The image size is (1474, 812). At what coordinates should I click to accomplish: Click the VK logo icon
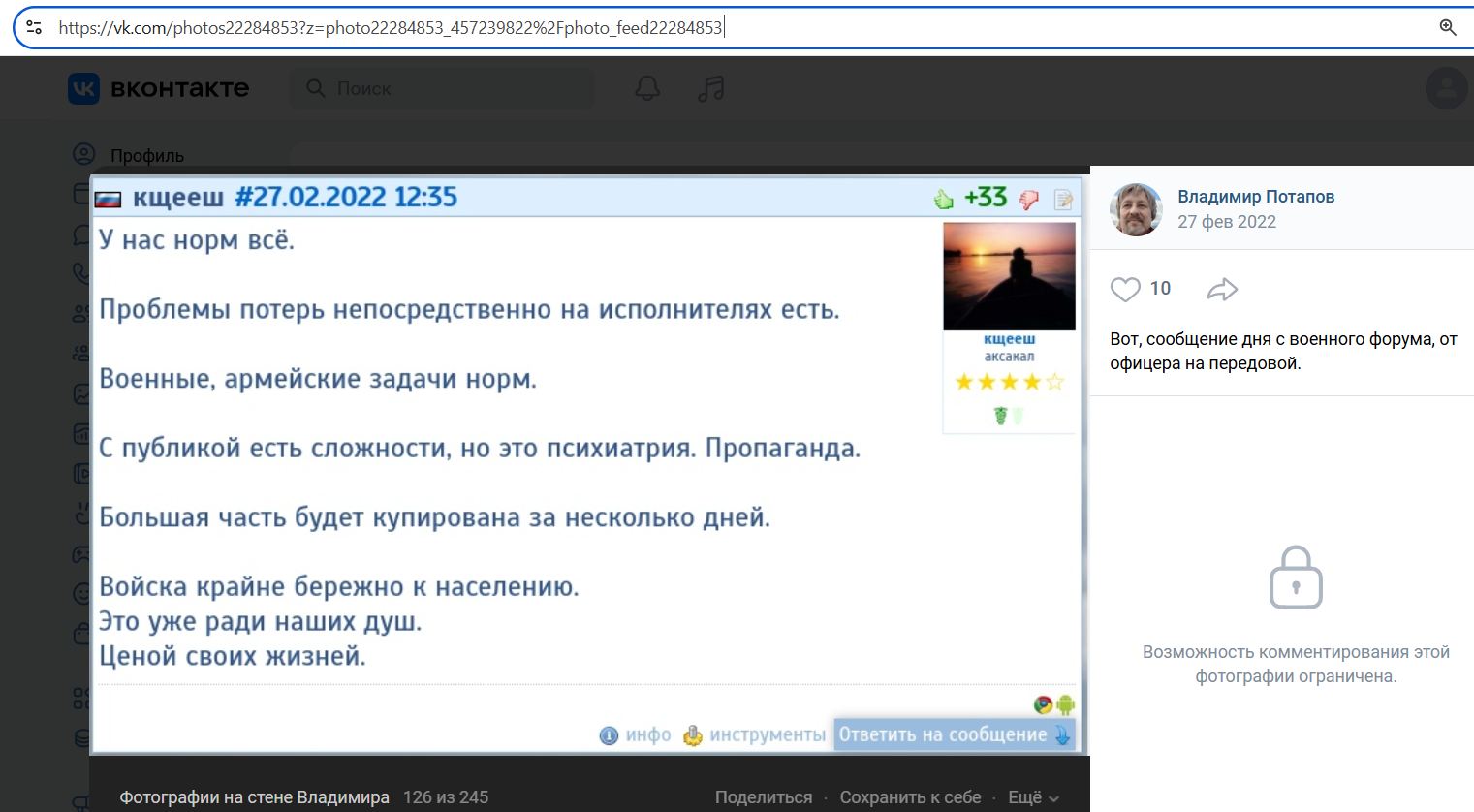point(83,88)
